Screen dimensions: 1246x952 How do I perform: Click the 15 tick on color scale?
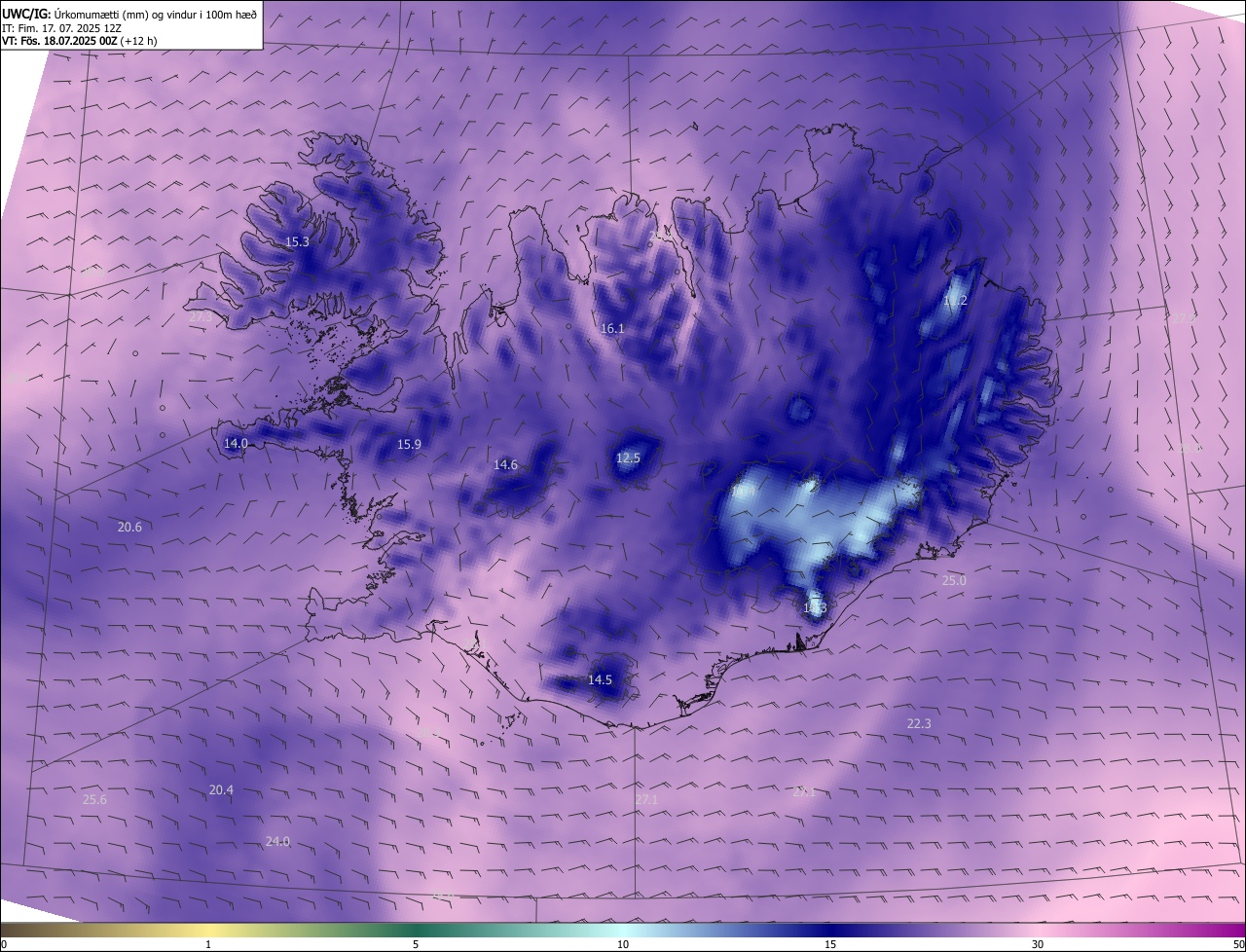pos(830,944)
